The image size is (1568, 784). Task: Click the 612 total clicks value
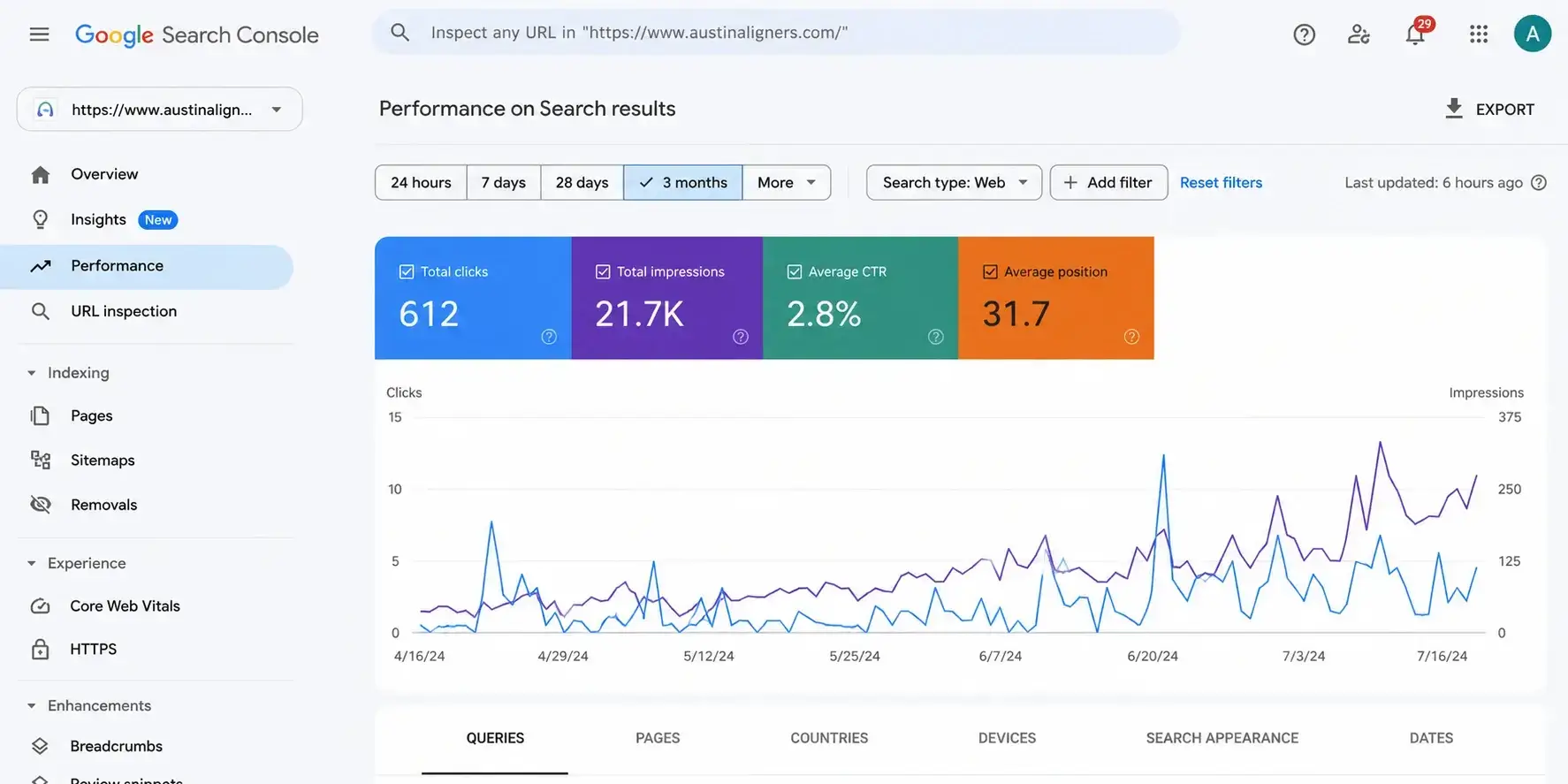429,314
